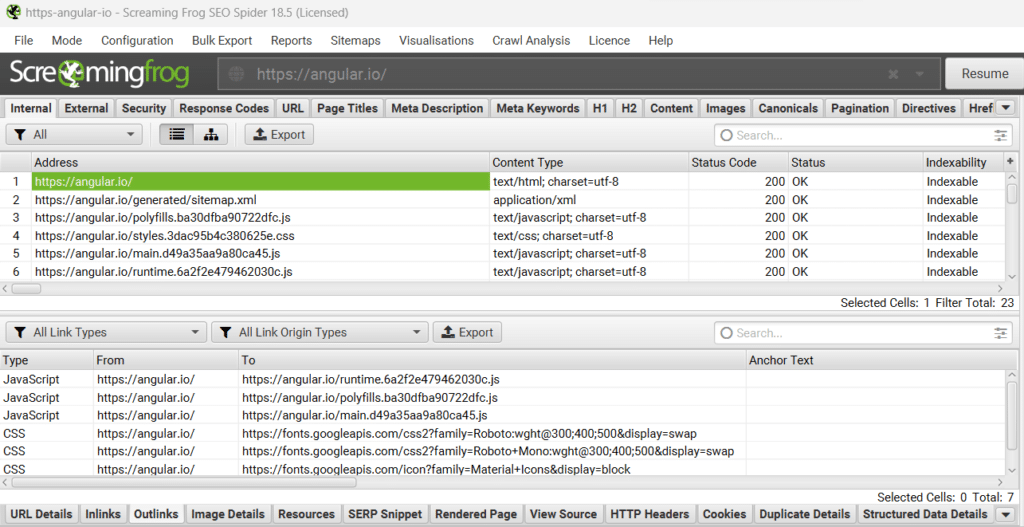The width and height of the screenshot is (1024, 527).
Task: Switch to the Page Titles tab
Action: [x=347, y=108]
